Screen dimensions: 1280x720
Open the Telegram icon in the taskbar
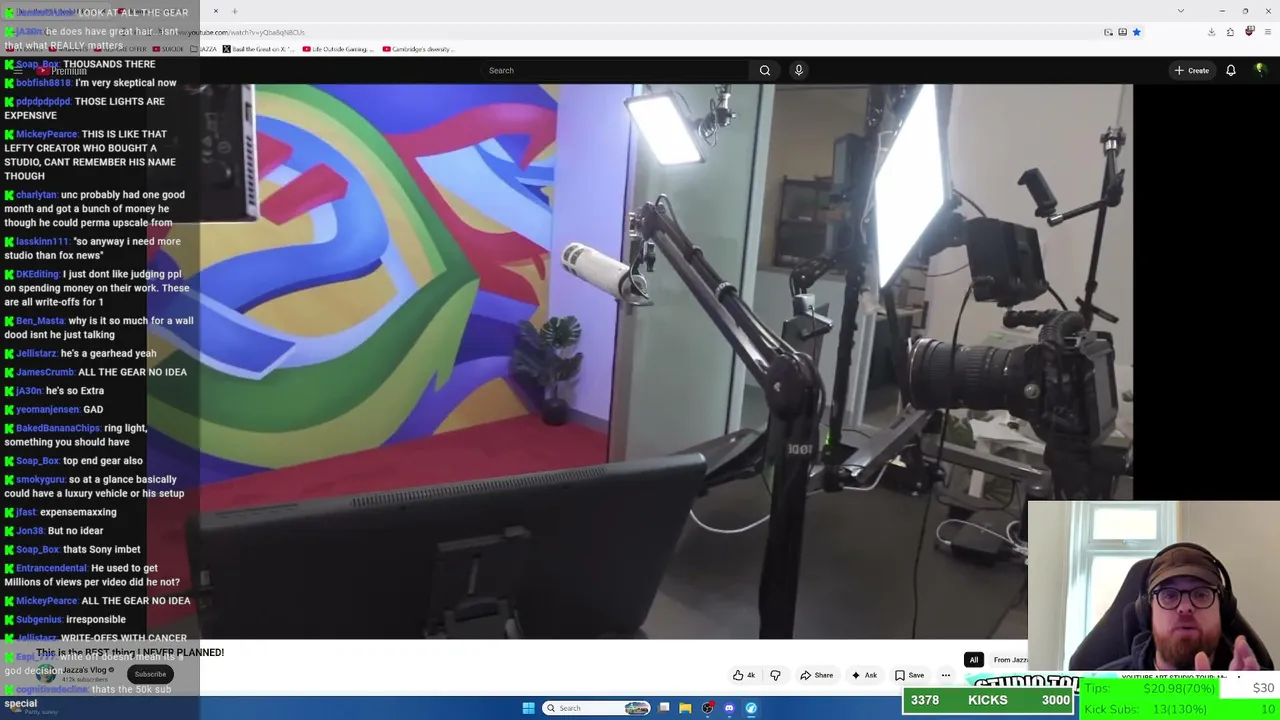coord(751,708)
